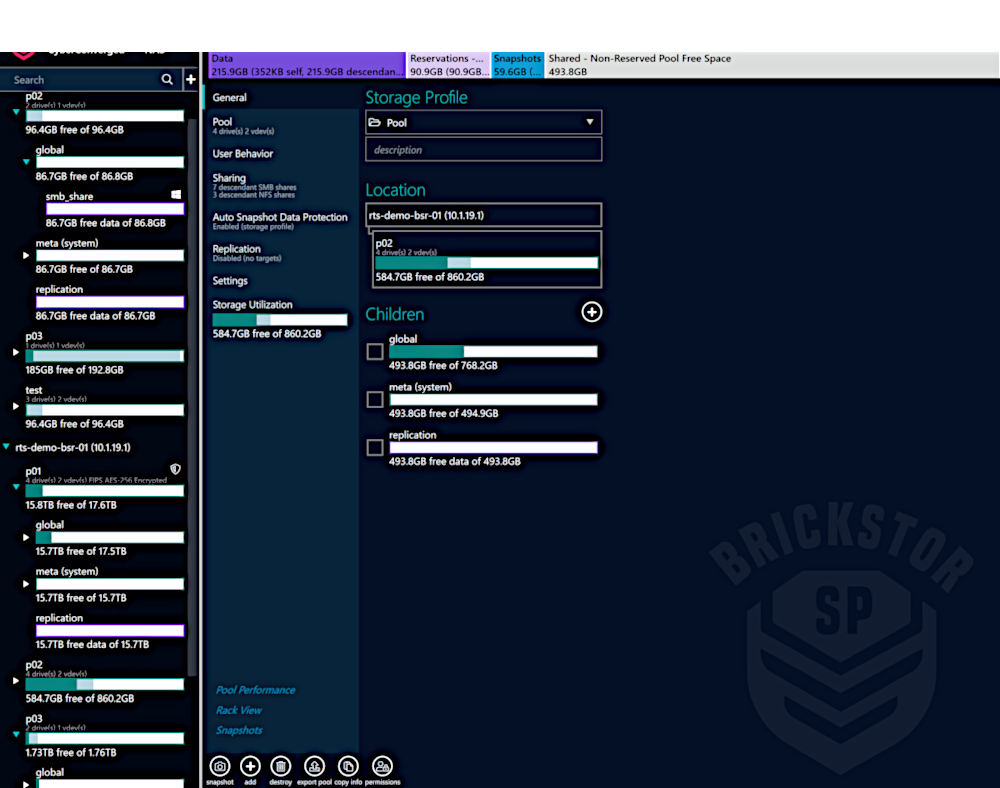Click the snapshot camera icon
This screenshot has width=1000, height=788.
pyautogui.click(x=219, y=766)
